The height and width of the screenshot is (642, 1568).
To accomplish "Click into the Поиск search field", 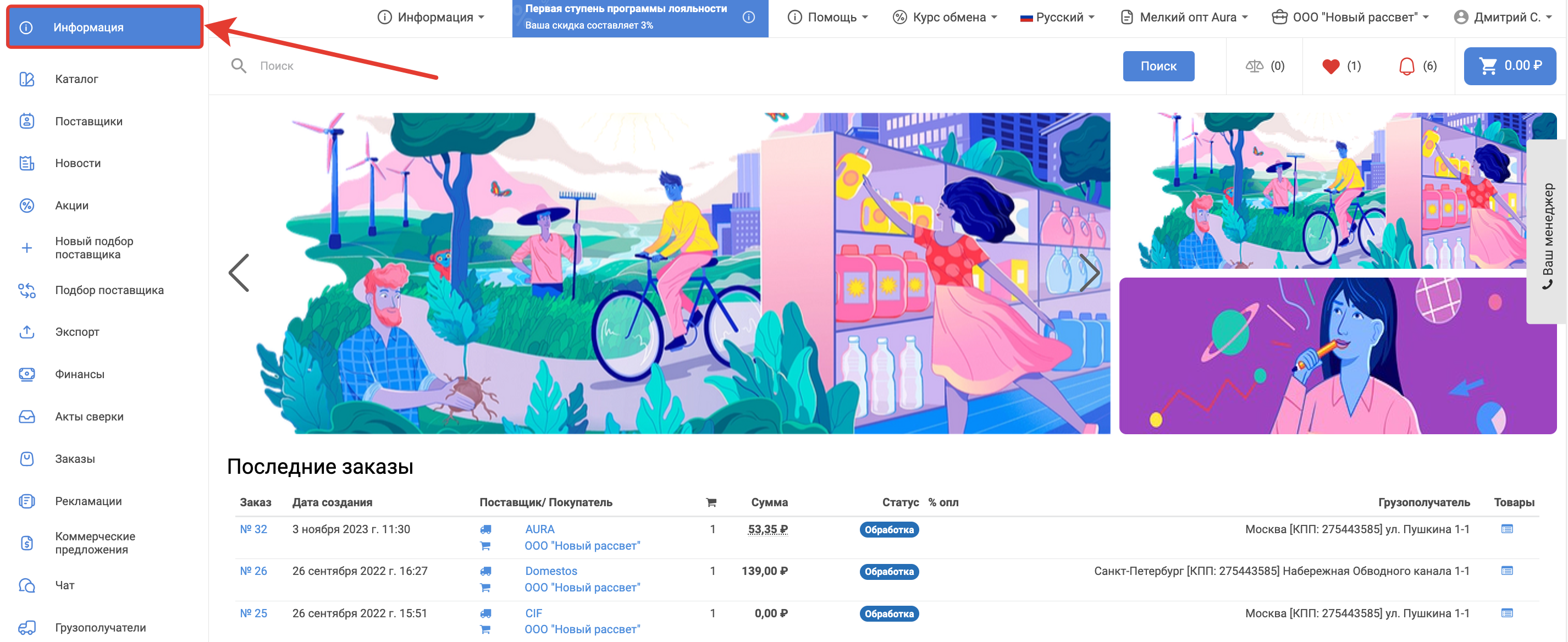I will pos(670,66).
